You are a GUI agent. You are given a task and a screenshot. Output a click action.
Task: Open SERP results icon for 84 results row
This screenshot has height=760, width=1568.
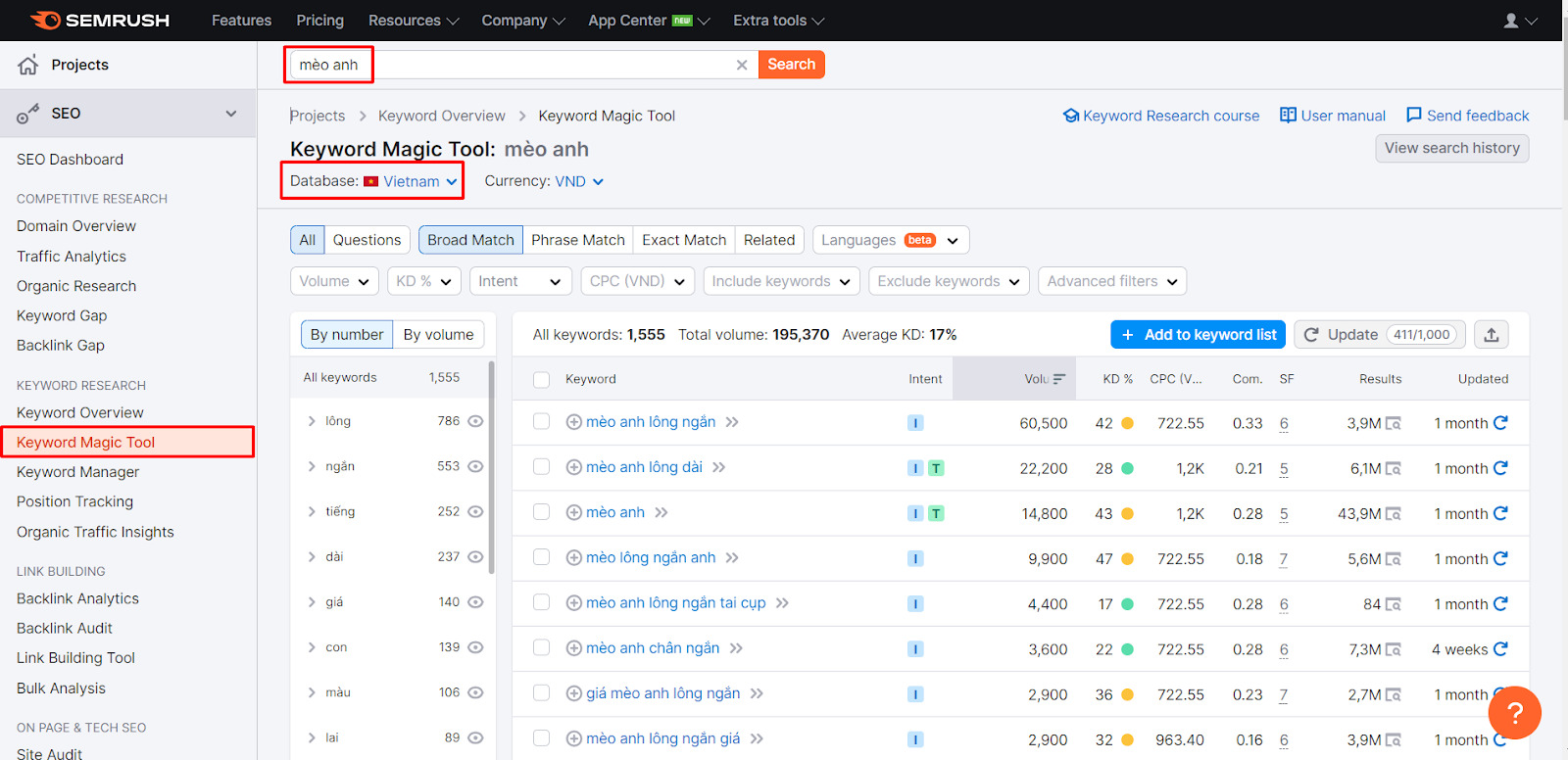[1394, 604]
